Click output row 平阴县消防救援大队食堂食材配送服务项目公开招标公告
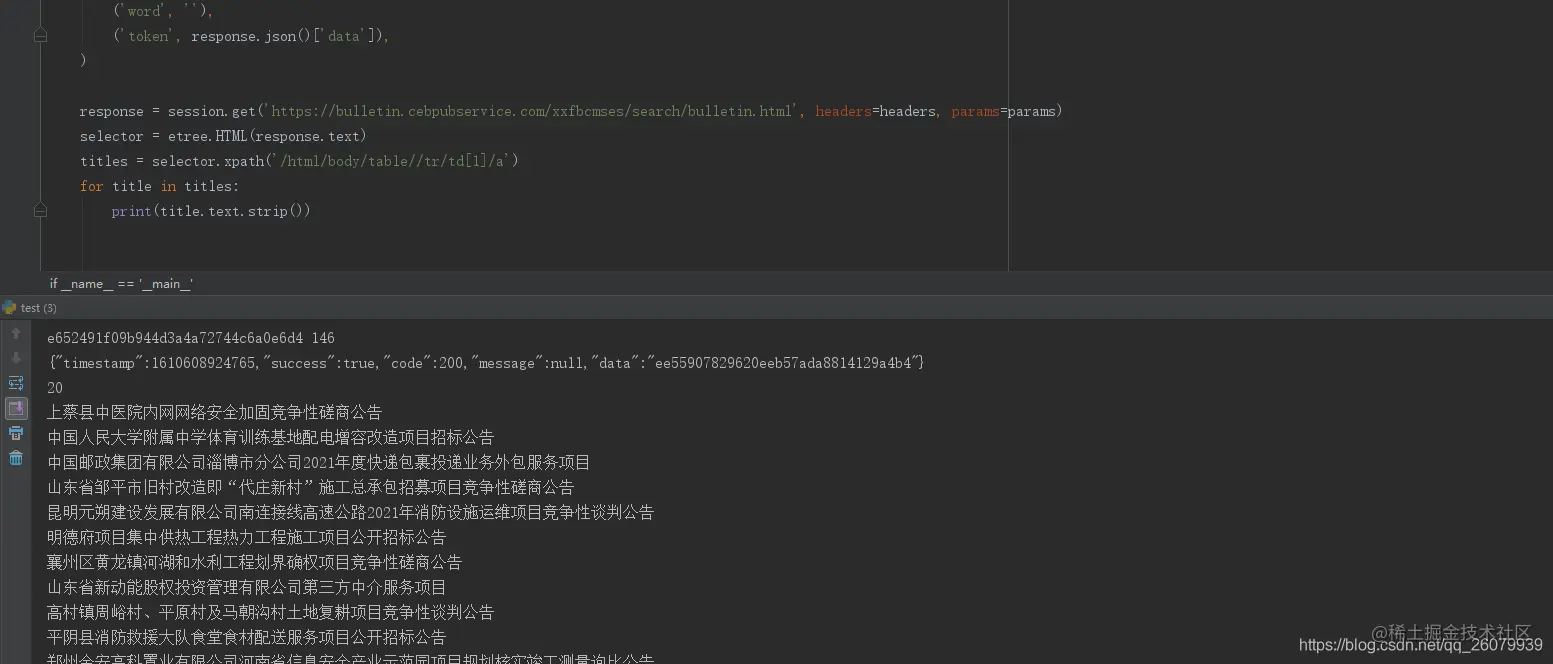 246,637
